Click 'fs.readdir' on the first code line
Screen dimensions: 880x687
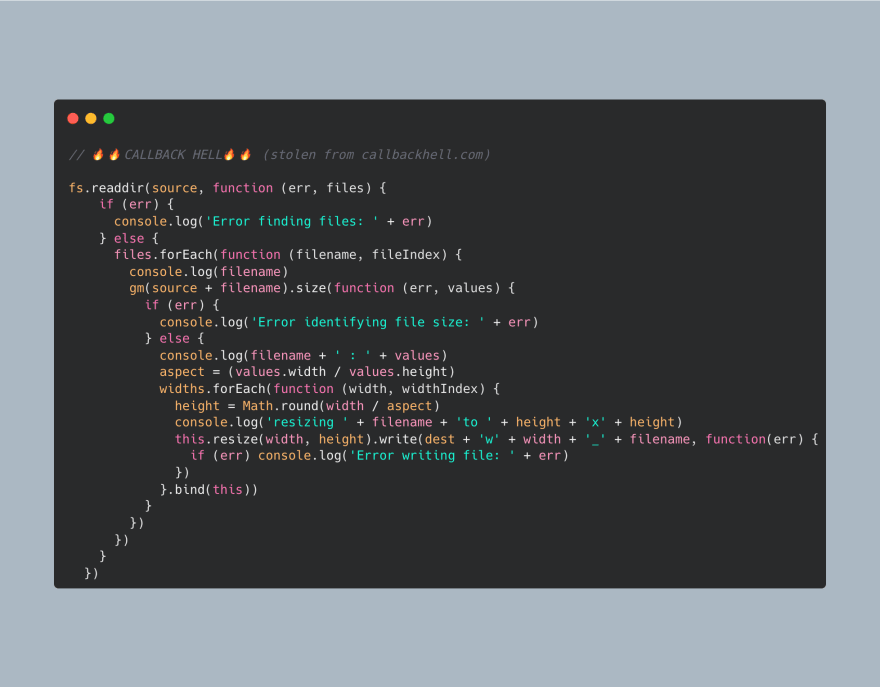tap(107, 188)
